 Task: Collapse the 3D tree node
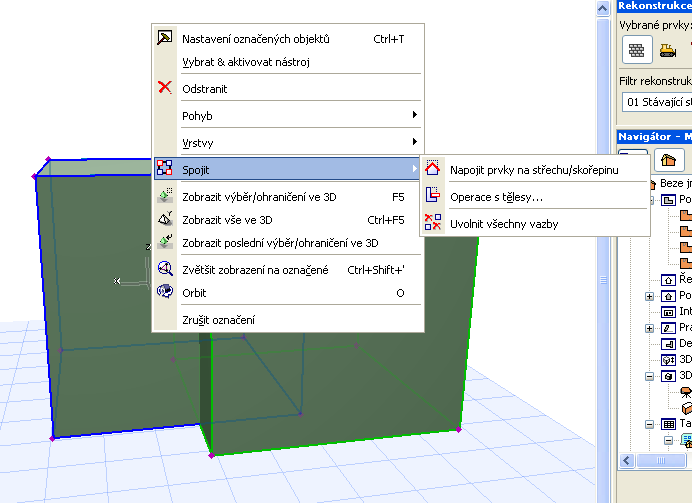(x=649, y=376)
